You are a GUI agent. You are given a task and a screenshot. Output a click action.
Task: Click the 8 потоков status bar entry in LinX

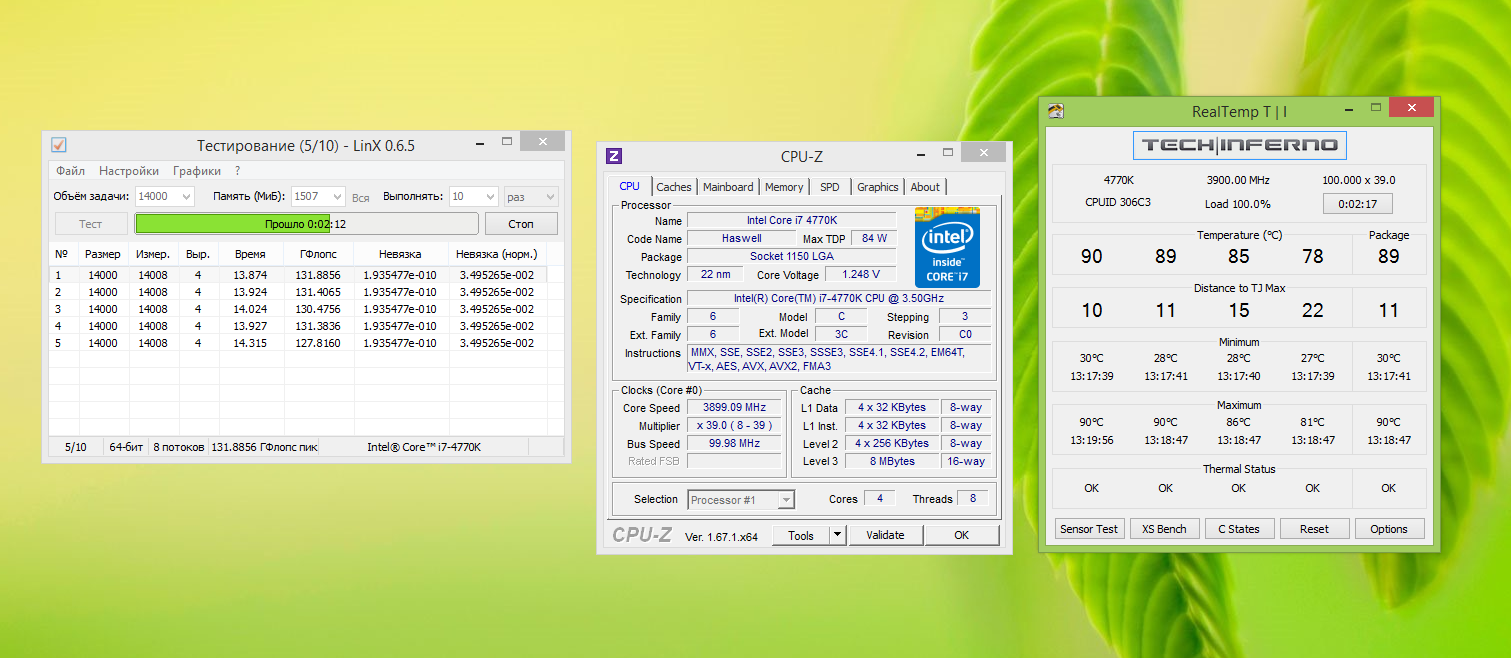click(180, 447)
